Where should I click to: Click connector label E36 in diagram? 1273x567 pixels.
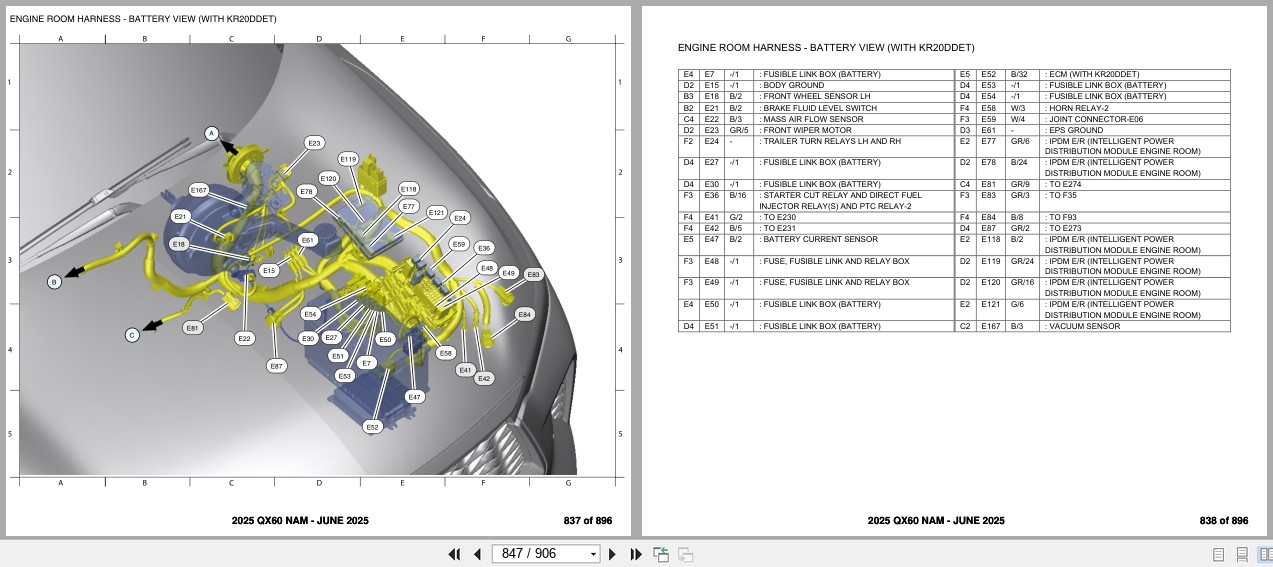click(484, 248)
